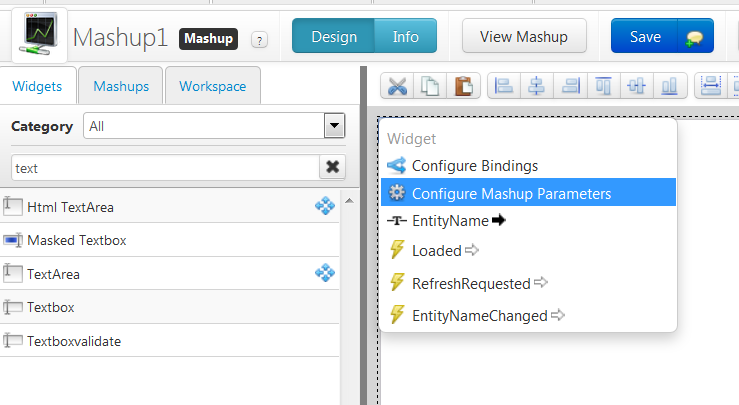Click the Textboxvalidate widget icon
The height and width of the screenshot is (405, 739).
click(x=13, y=340)
